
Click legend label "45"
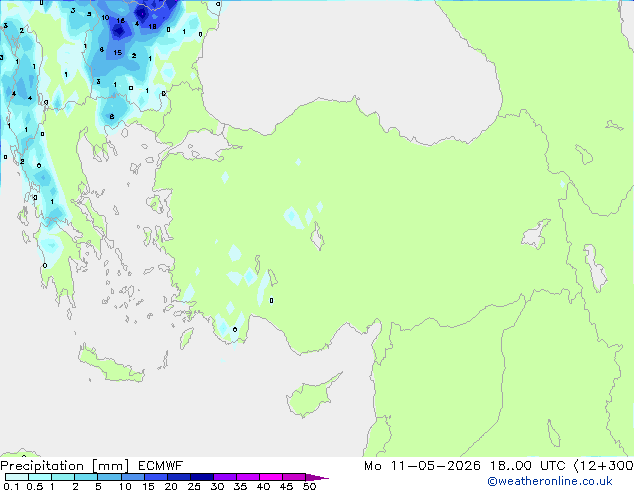click(x=287, y=486)
